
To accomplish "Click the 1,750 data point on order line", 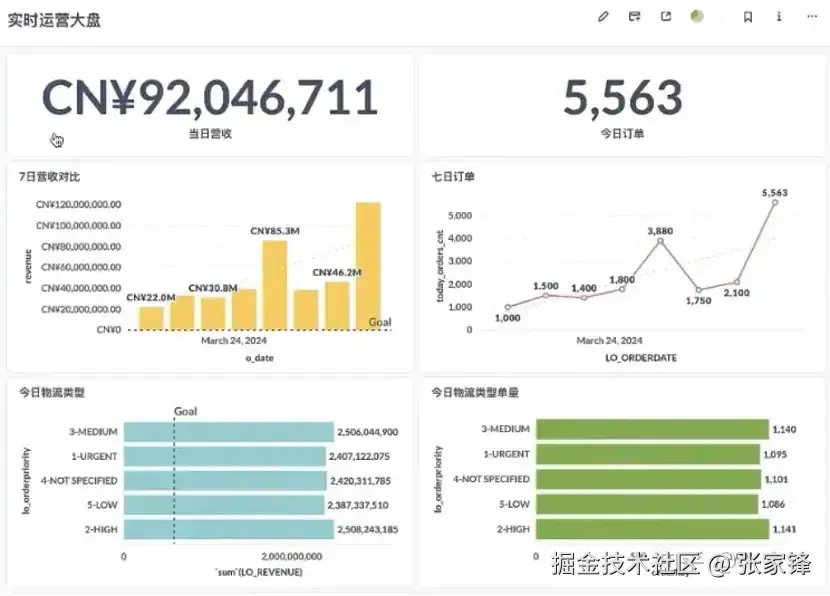I will click(699, 290).
